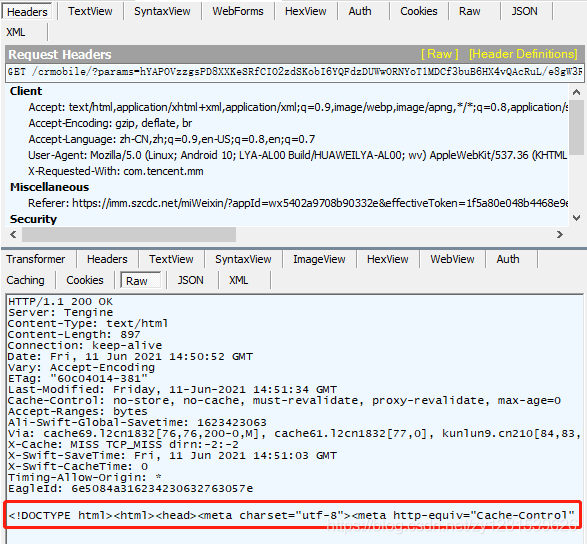Viewport: 587px width, 544px height.
Task: Click the horizontal scrollbar thumb
Action: (x=129, y=234)
